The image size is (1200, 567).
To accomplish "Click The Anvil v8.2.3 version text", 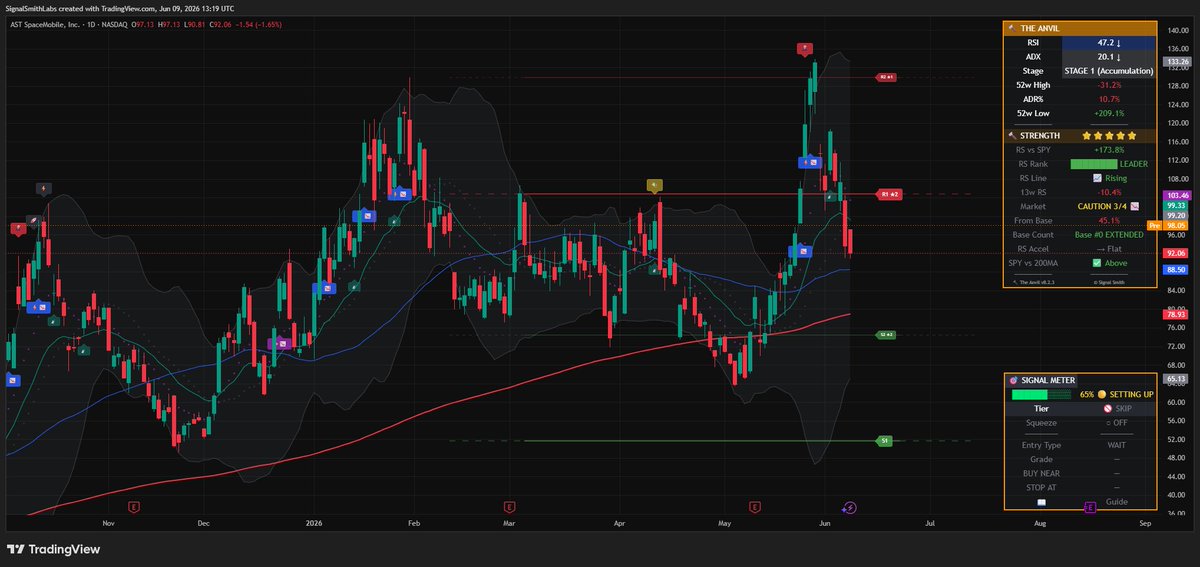I will point(1037,283).
